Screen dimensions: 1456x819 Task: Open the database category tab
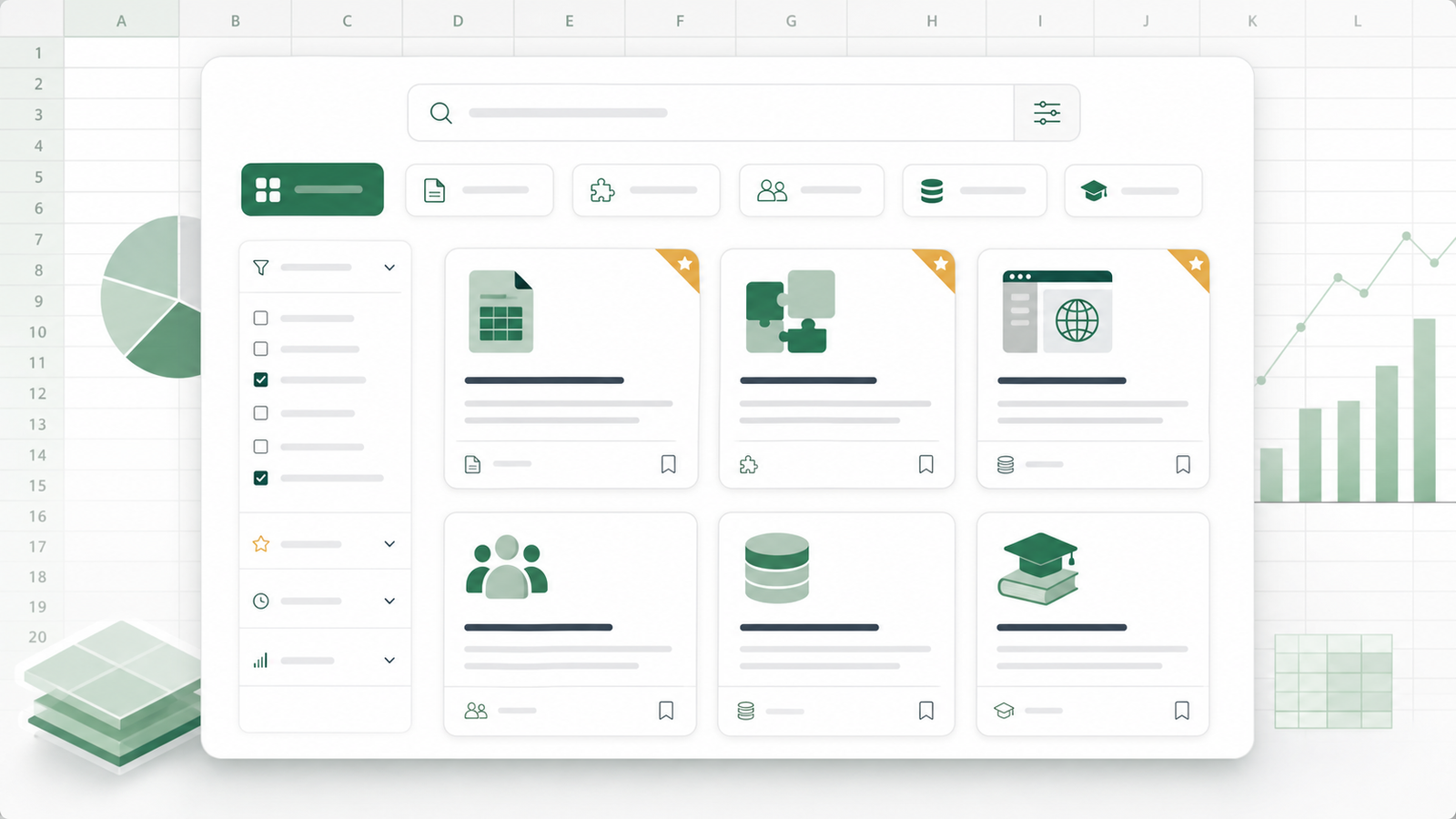[x=975, y=190]
